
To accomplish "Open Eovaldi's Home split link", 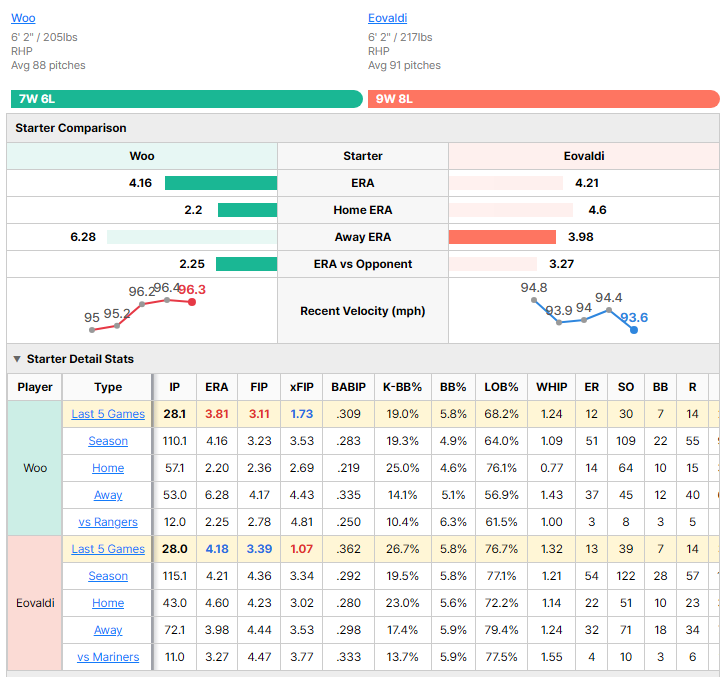I will pos(108,603).
